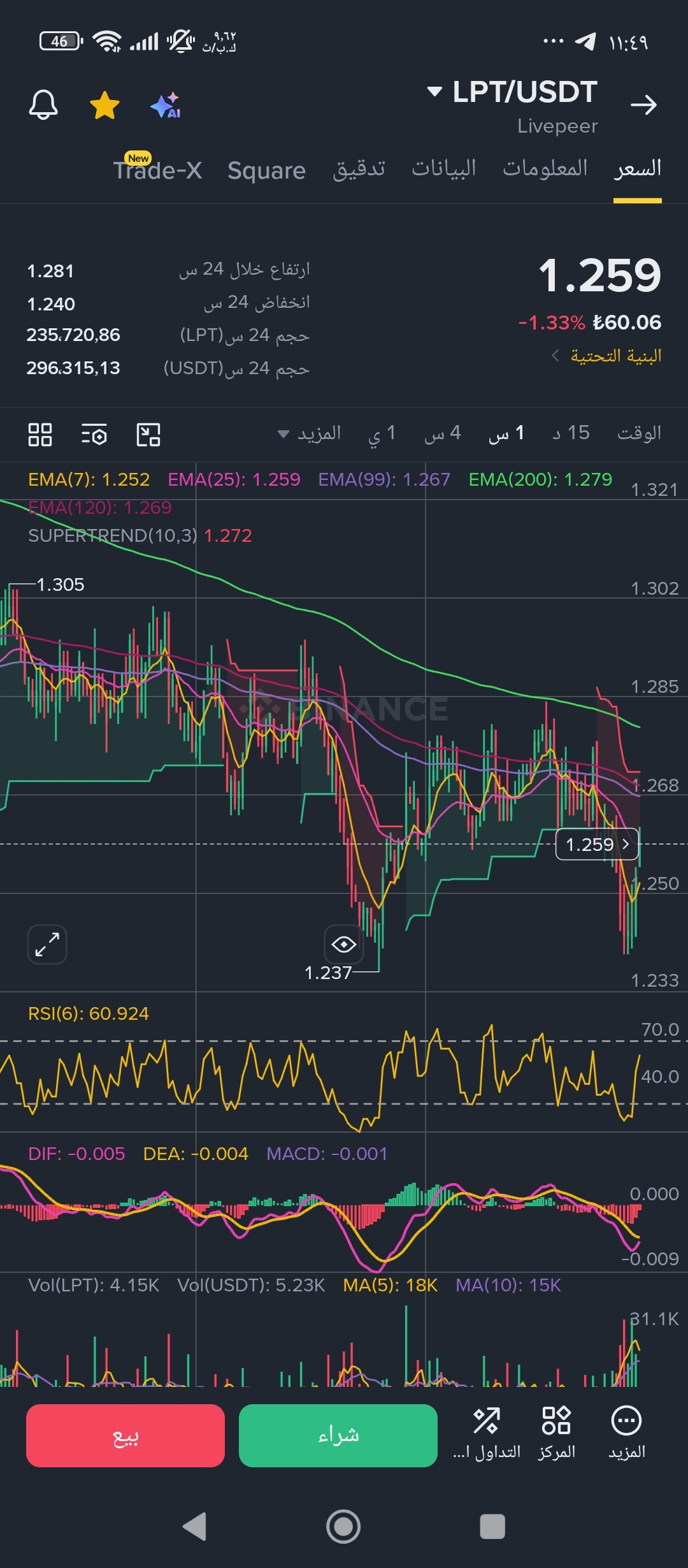Expand the المزيد timeframe dropdown

click(x=310, y=434)
